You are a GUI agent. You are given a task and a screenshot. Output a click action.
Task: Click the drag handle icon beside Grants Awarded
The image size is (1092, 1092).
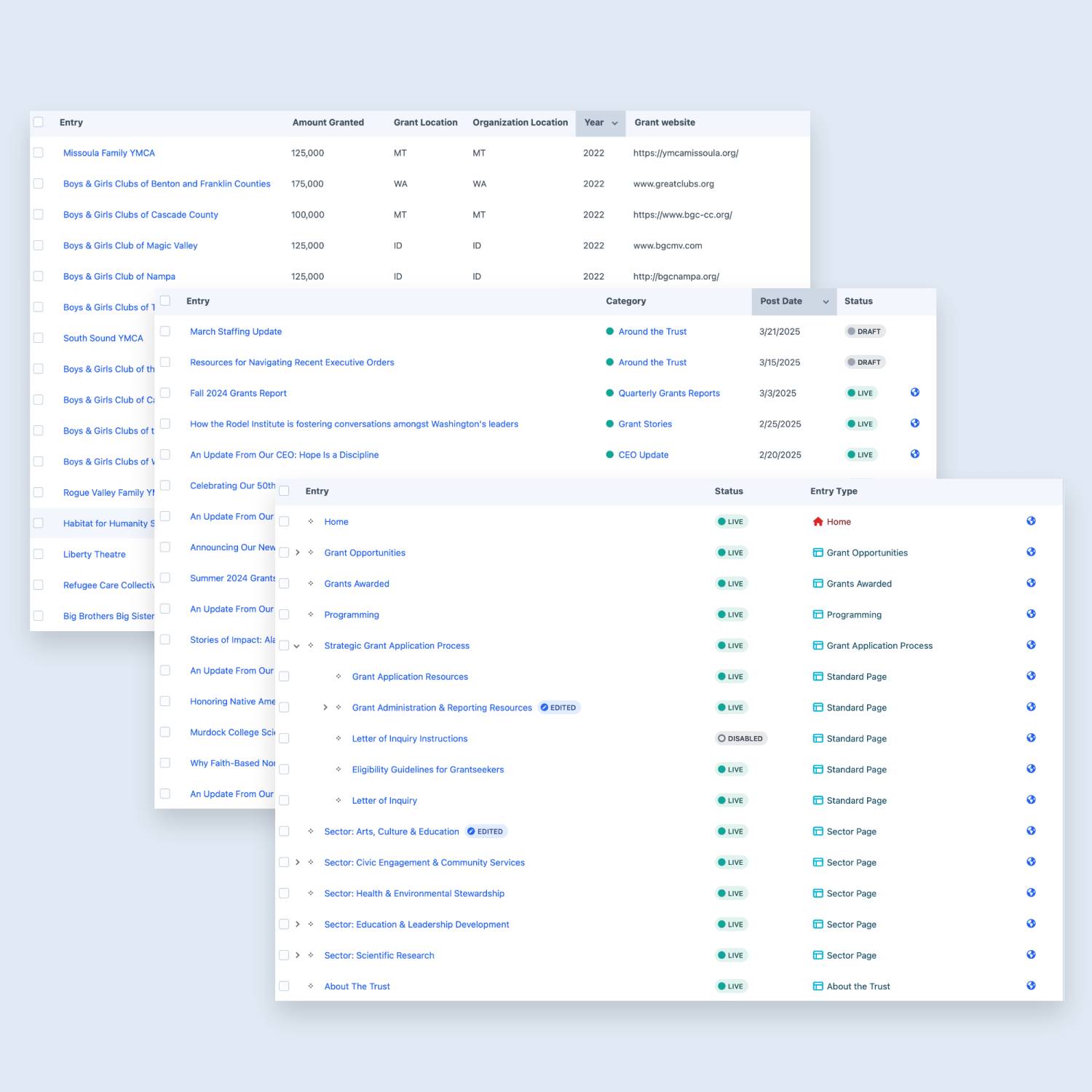[311, 584]
